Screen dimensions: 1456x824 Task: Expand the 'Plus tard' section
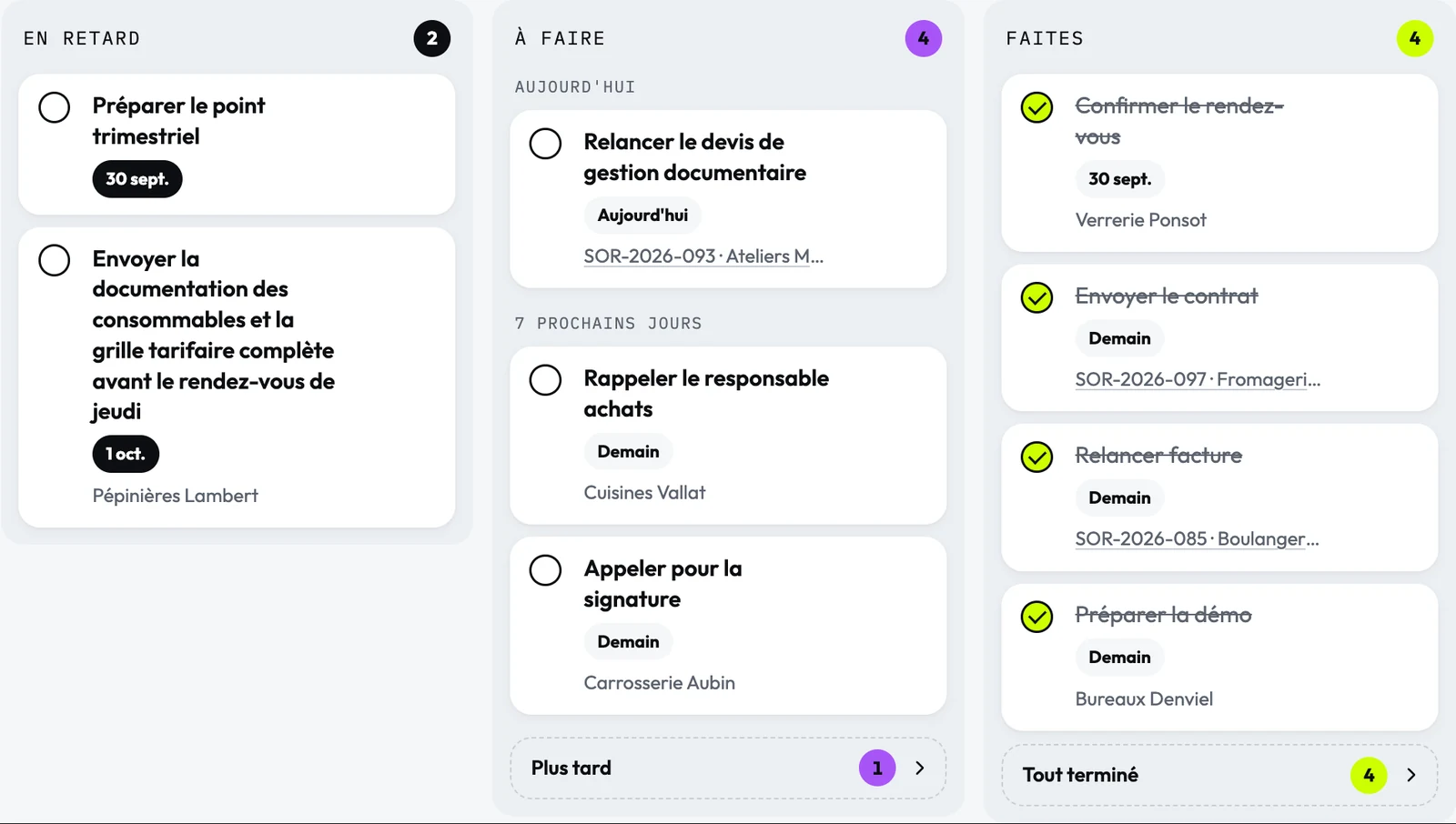728,769
